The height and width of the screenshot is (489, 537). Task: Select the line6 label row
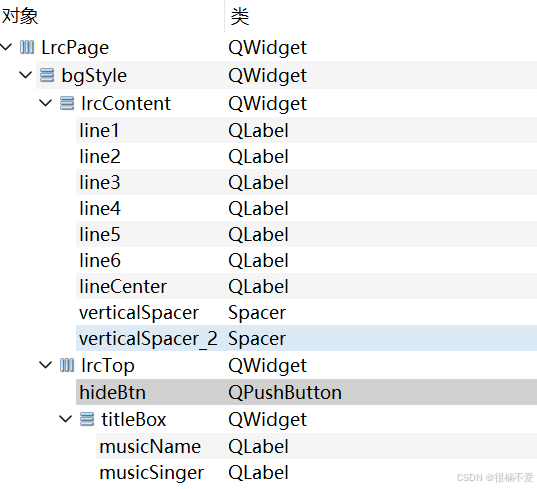pos(307,260)
